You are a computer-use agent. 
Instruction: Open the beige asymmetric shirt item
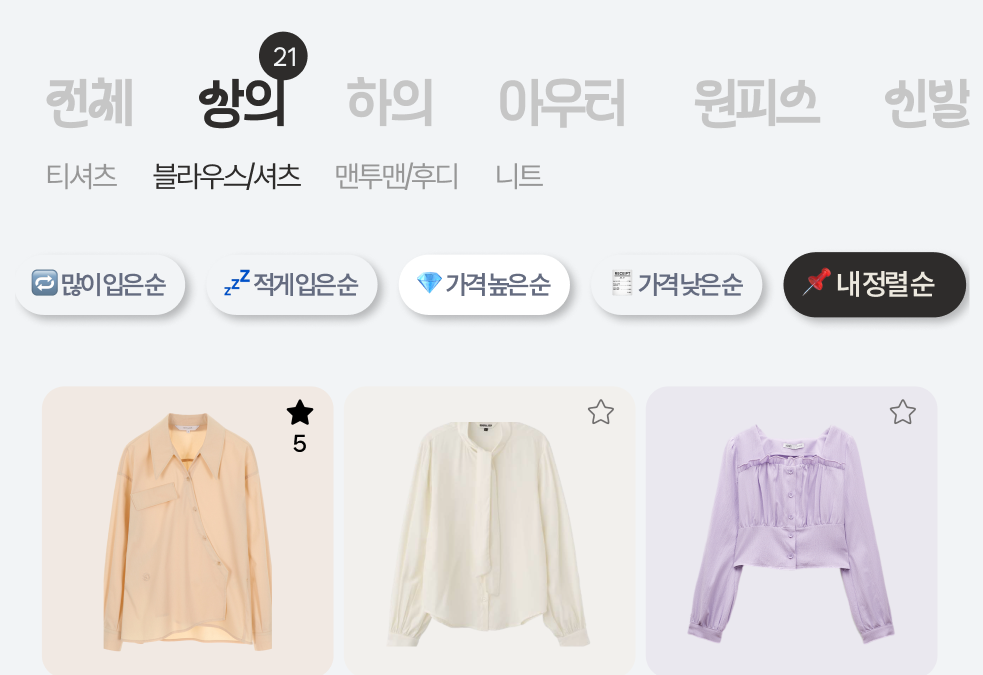[187, 530]
